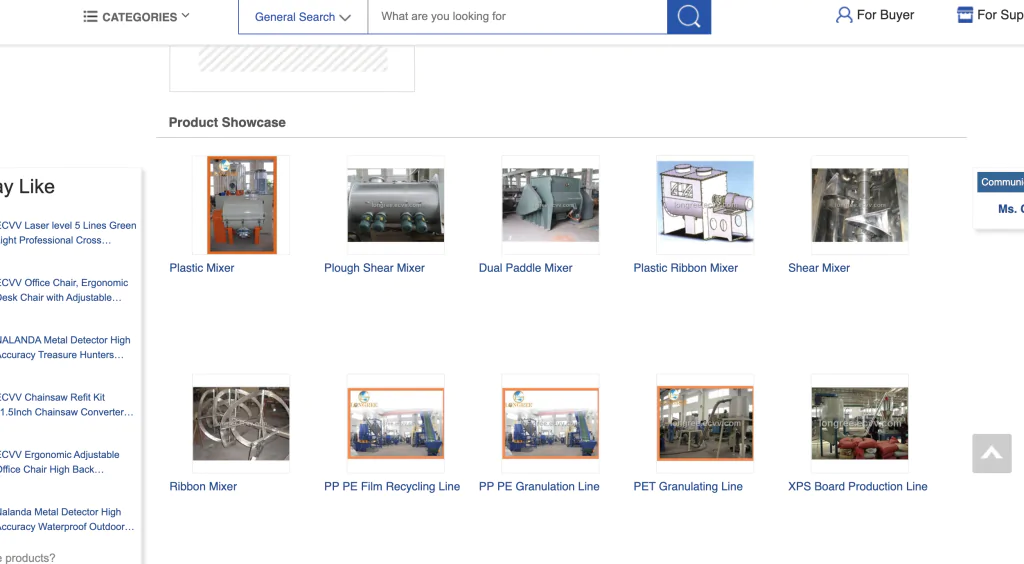Click the Ribbon Mixer product image
1024x564 pixels.
[241, 423]
